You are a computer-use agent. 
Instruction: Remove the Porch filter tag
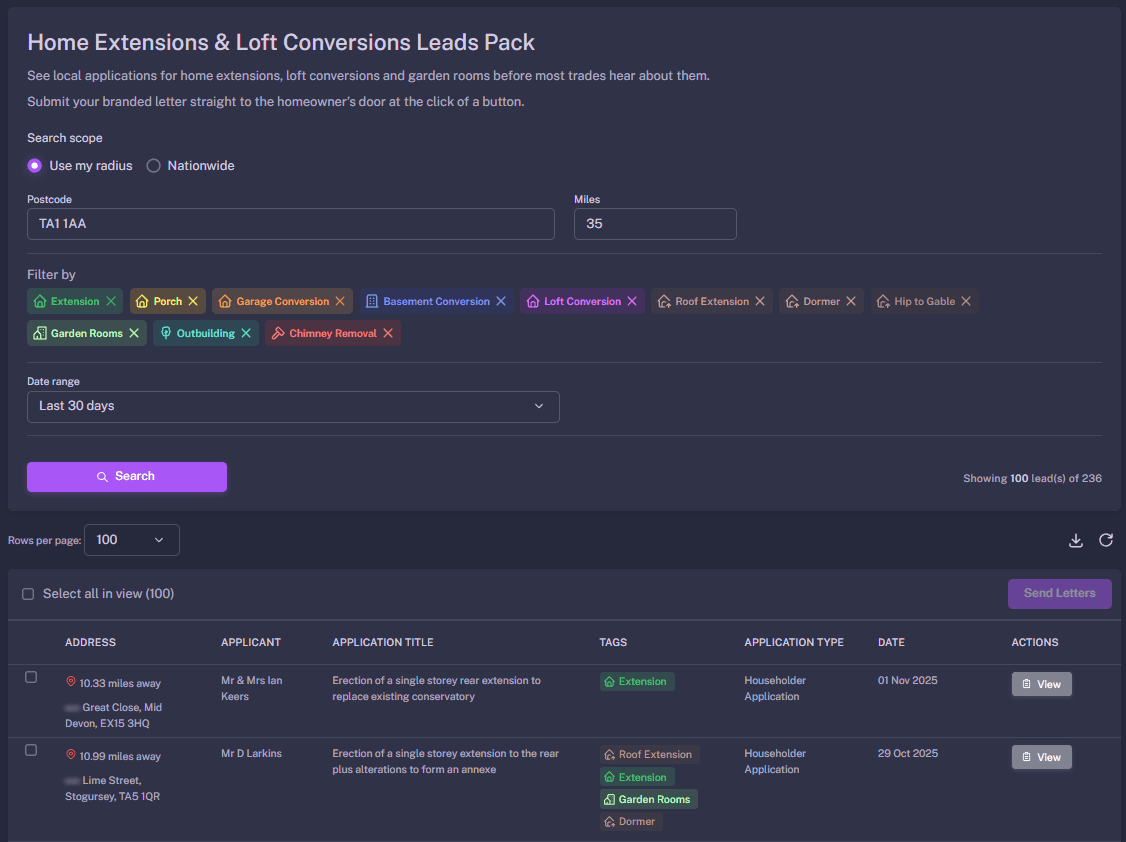click(x=192, y=300)
